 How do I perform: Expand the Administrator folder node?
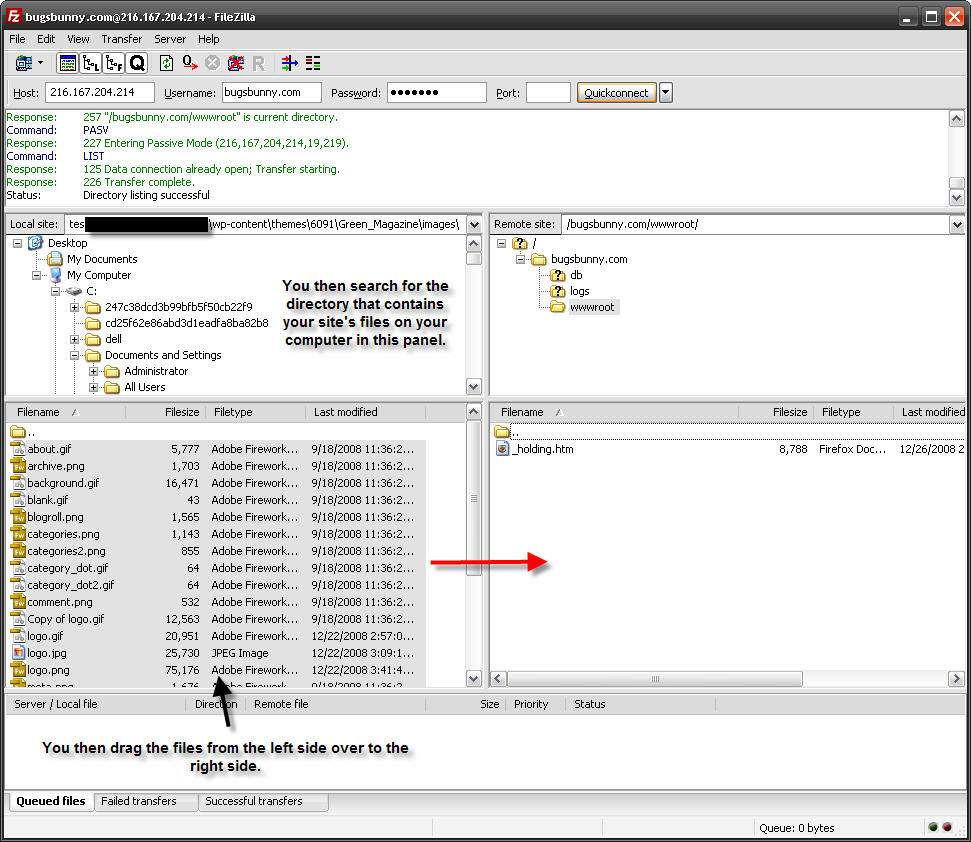[94, 371]
